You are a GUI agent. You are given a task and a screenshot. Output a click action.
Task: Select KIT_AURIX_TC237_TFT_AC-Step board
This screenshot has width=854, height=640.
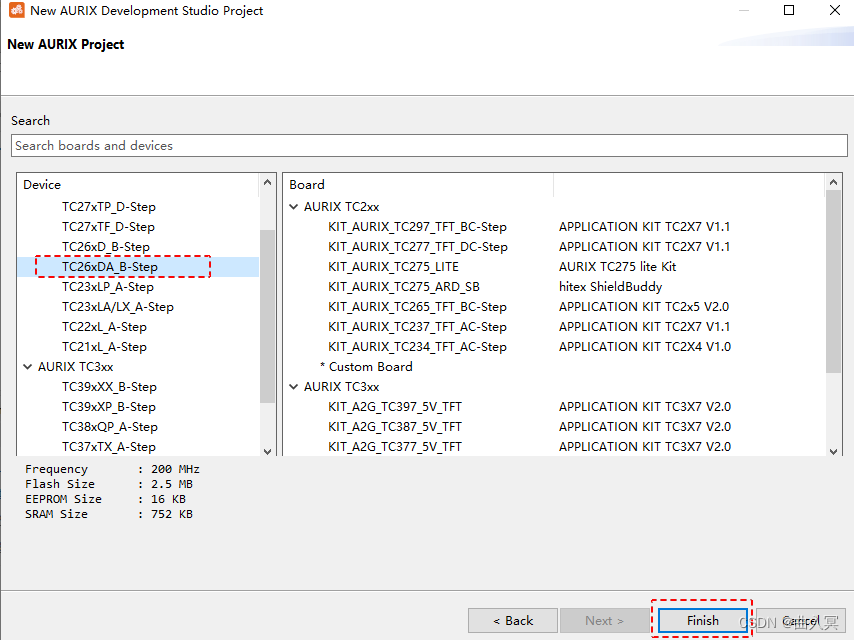[417, 327]
